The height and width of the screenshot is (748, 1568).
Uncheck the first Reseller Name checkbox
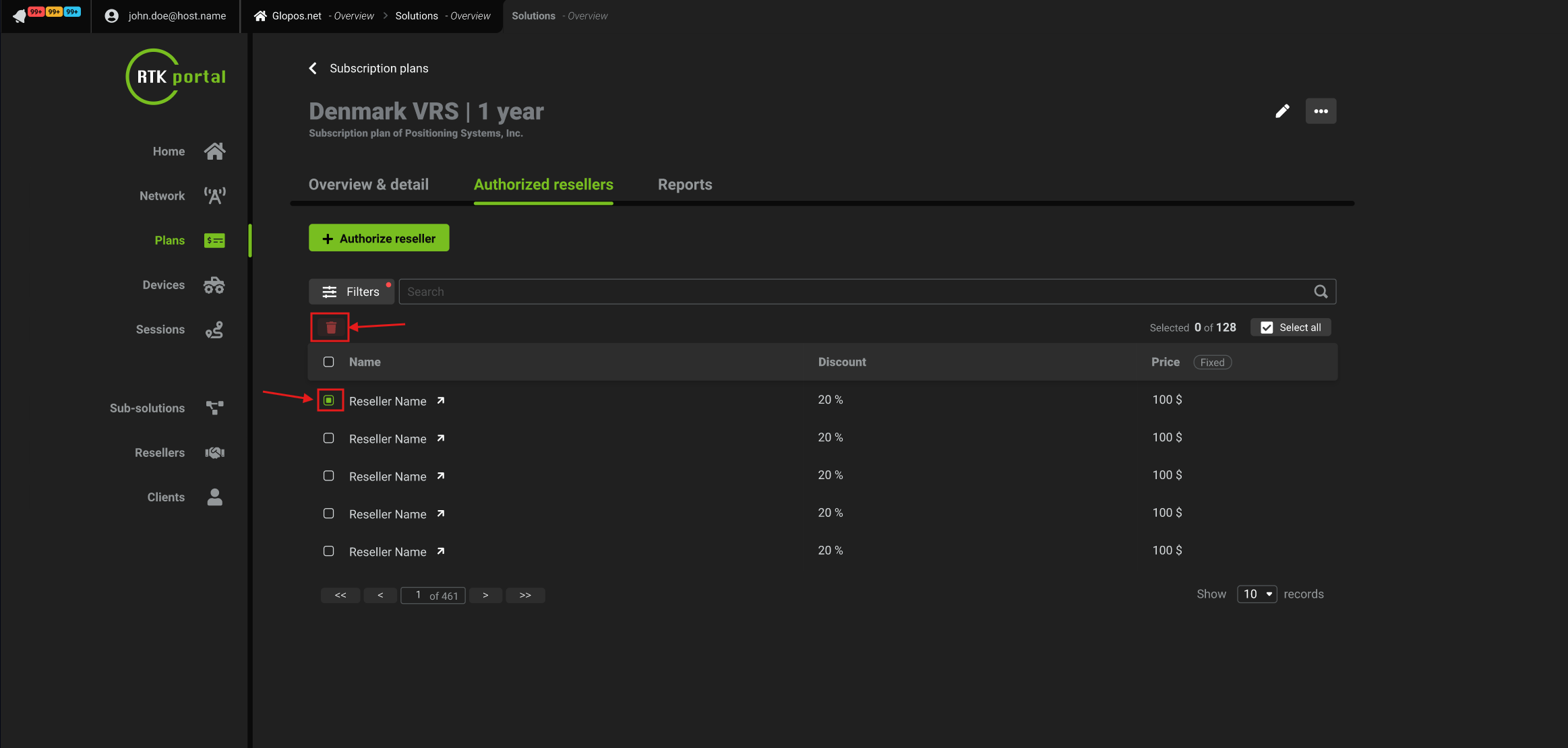(x=328, y=400)
